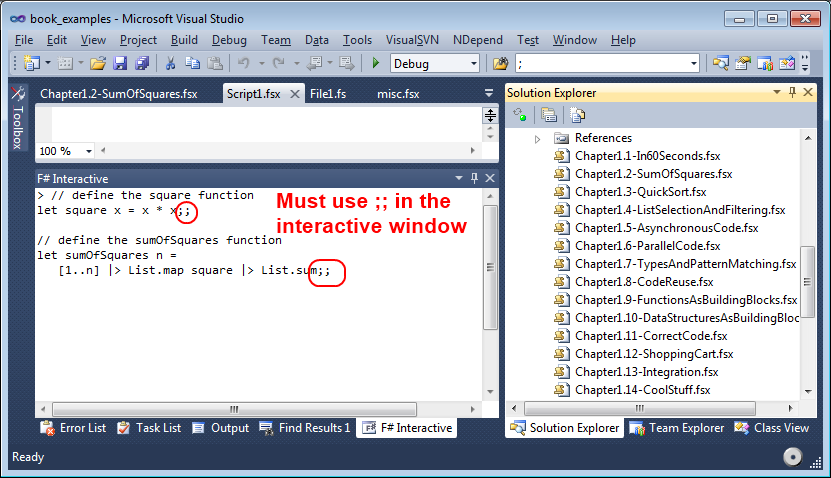Open the Debug configuration dropdown
This screenshot has width=831, height=478.
coord(474,64)
